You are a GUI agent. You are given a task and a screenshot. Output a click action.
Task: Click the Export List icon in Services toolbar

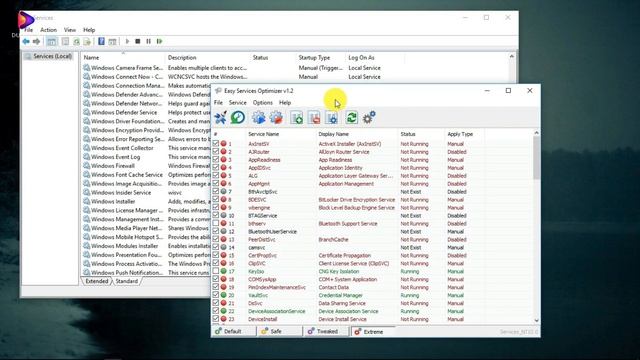[87, 41]
